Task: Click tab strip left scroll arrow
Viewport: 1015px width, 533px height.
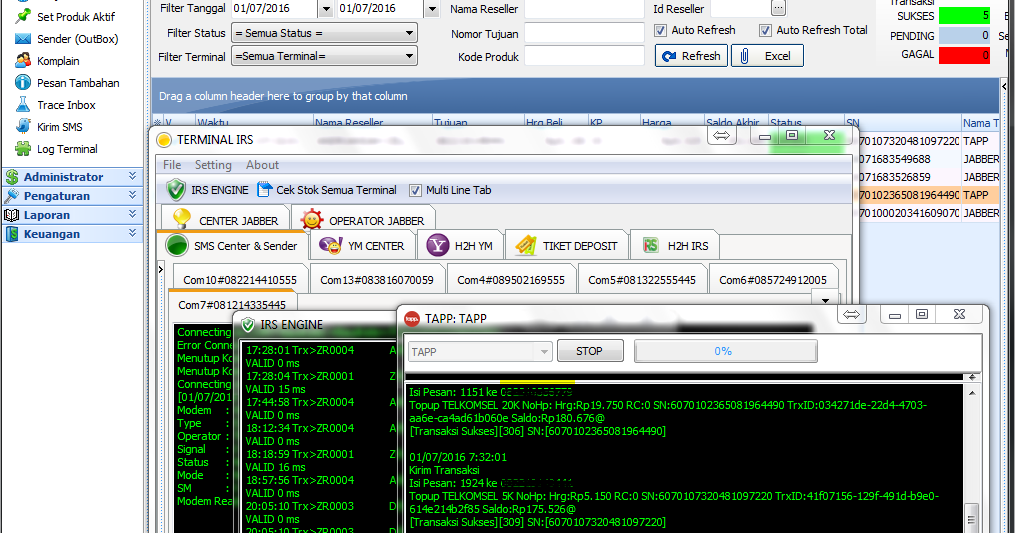Action: pyautogui.click(x=161, y=269)
